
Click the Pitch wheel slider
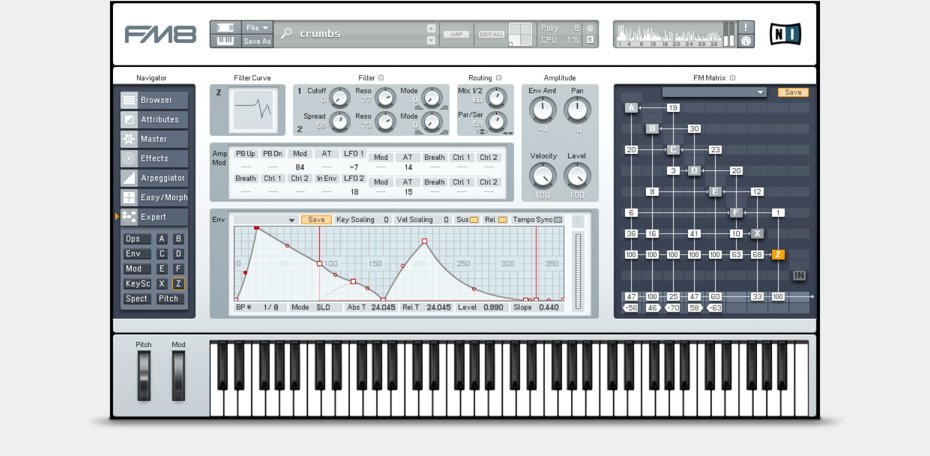144,376
